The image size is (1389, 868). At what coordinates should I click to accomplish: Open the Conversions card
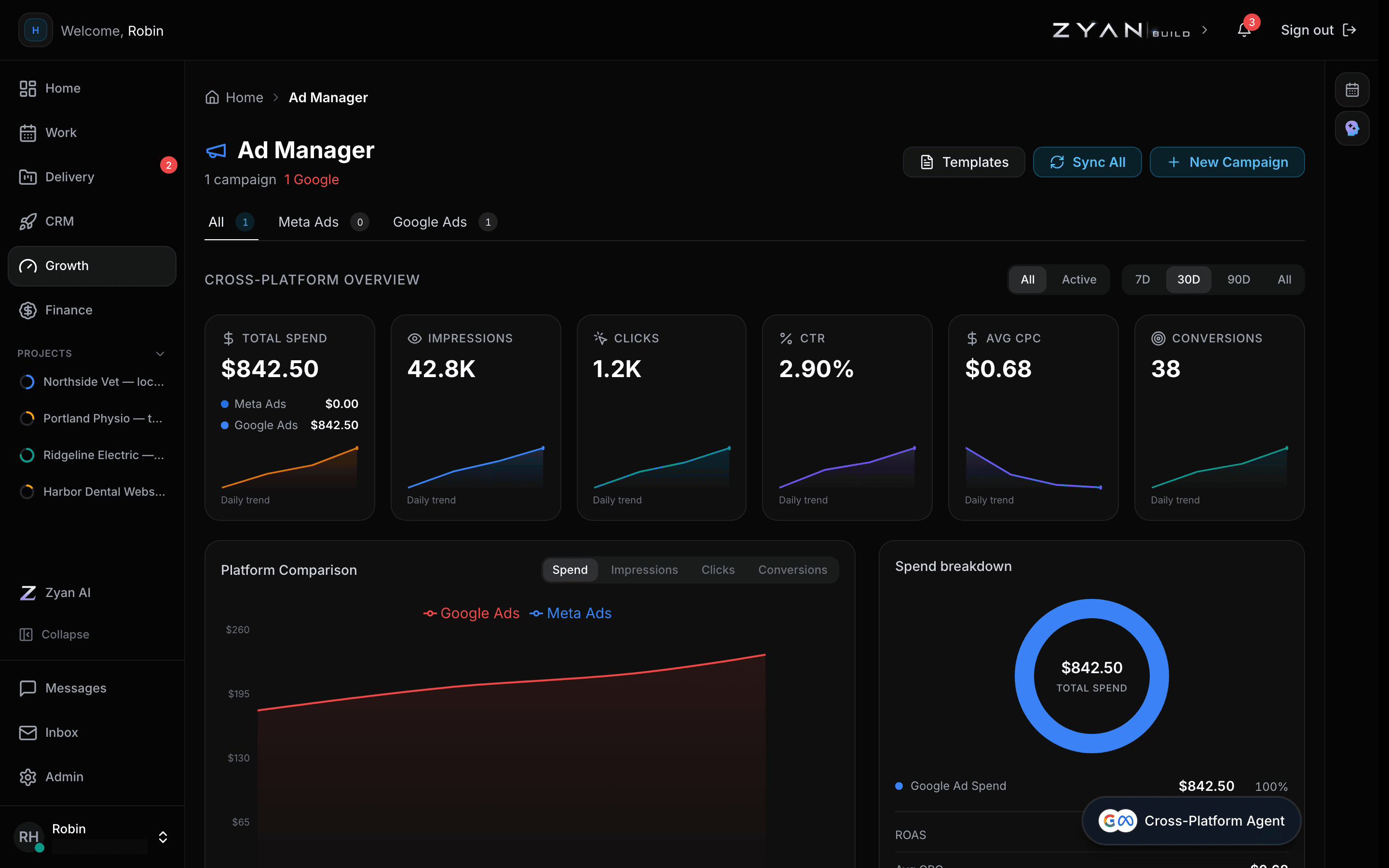1219,417
